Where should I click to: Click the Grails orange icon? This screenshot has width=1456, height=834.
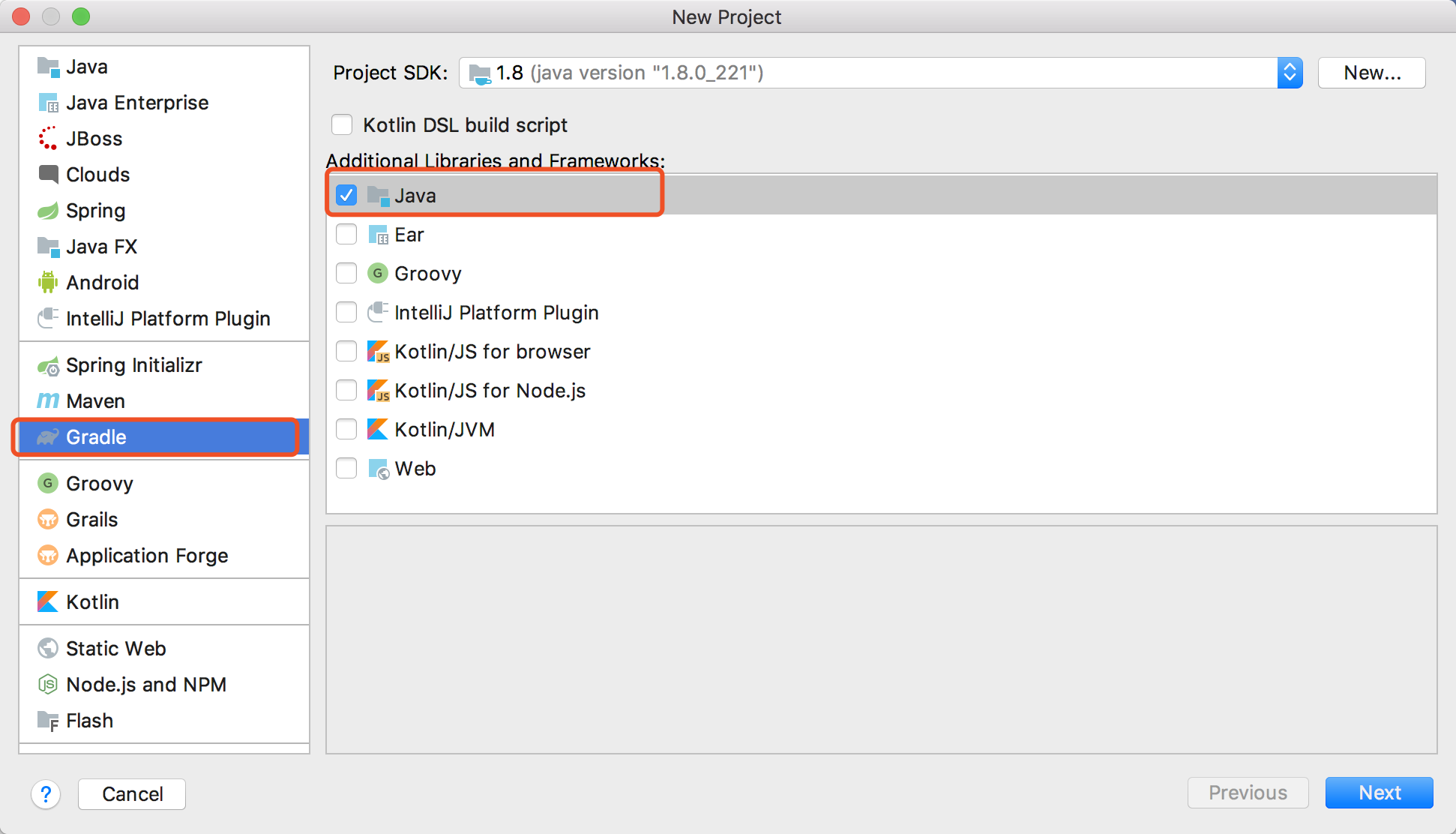pos(48,520)
